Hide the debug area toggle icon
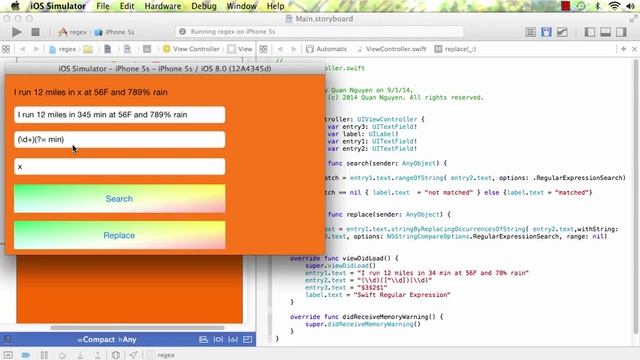640x360 pixels. 8,355
